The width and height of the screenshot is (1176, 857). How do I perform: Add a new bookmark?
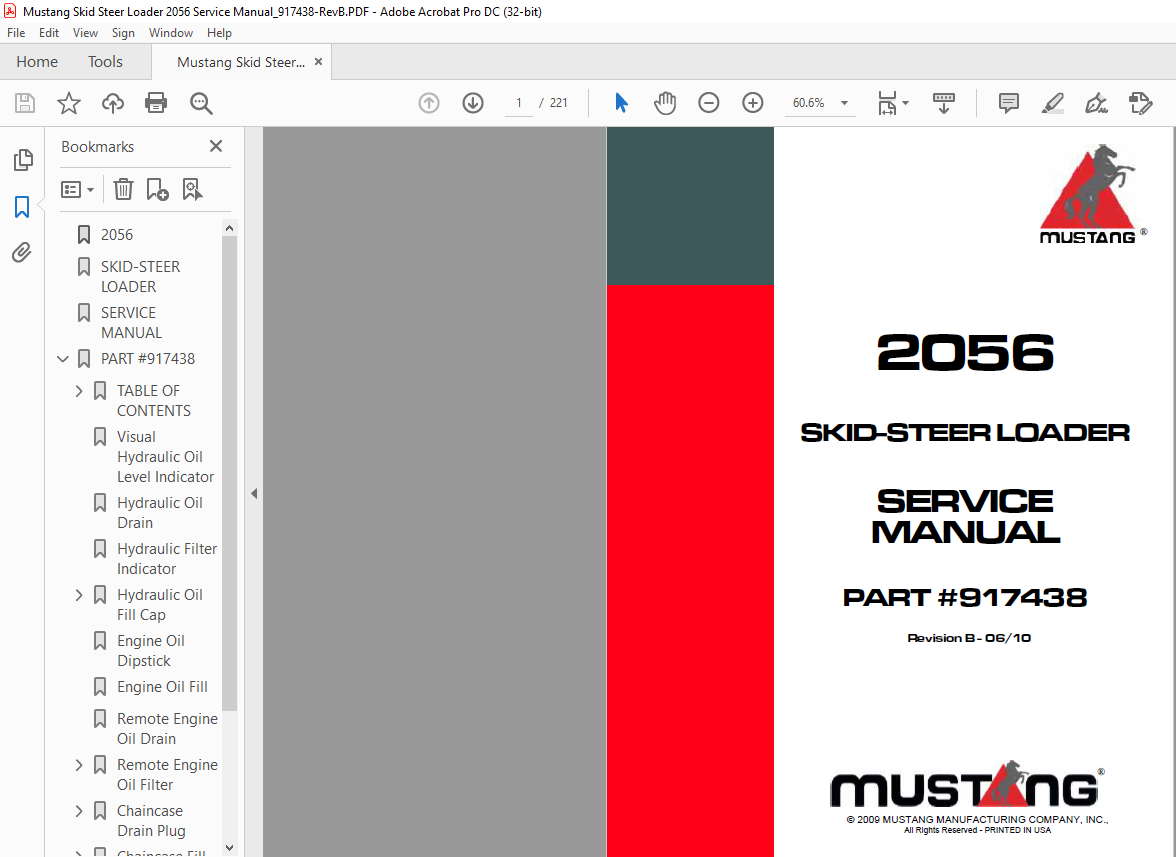tap(158, 189)
